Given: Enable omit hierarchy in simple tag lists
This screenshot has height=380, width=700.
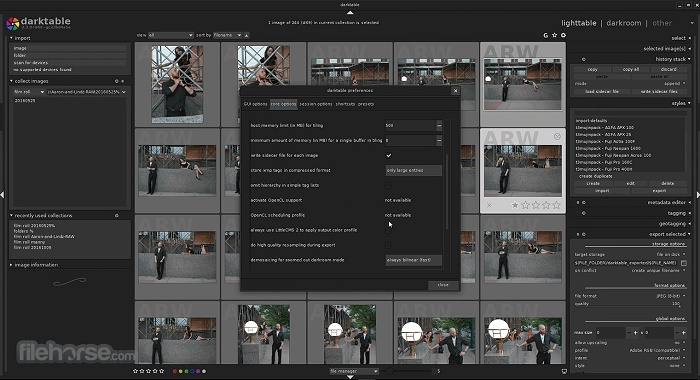Looking at the screenshot, I should (x=388, y=185).
